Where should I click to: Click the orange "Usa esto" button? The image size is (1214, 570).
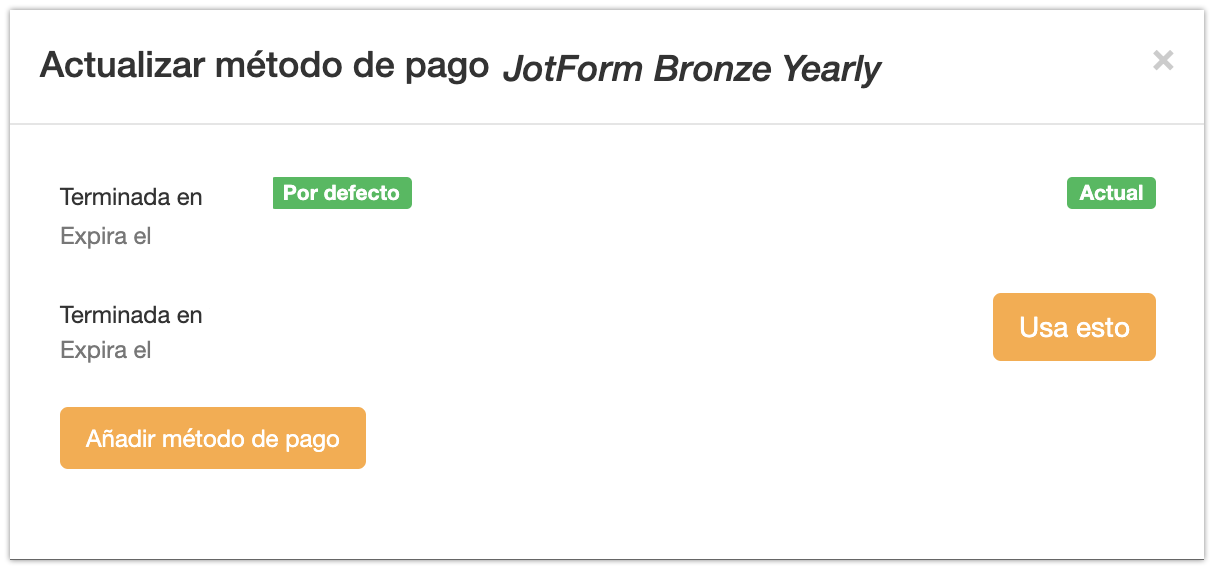[1074, 327]
